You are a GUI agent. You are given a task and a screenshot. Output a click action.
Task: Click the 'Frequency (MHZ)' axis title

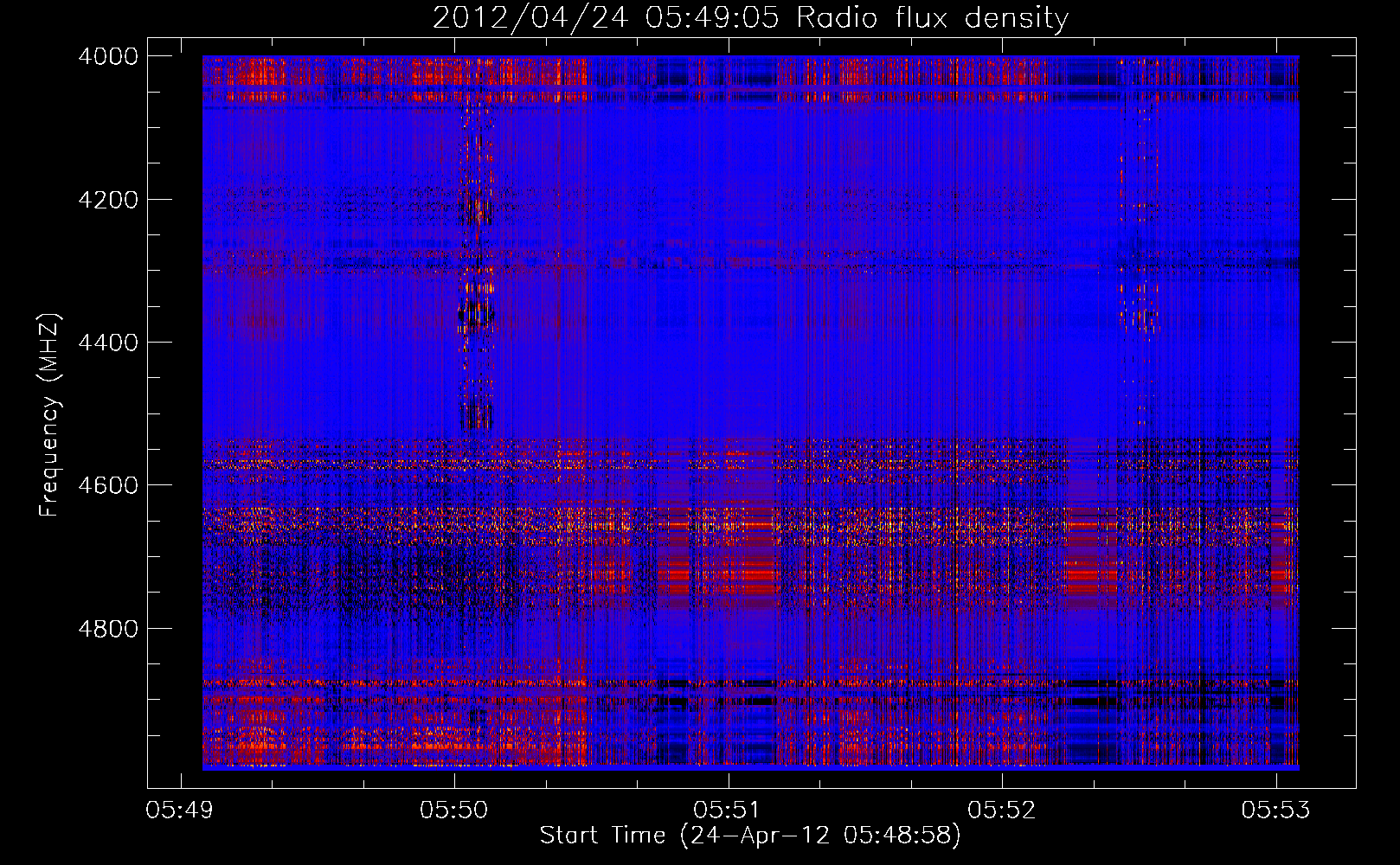[50, 414]
